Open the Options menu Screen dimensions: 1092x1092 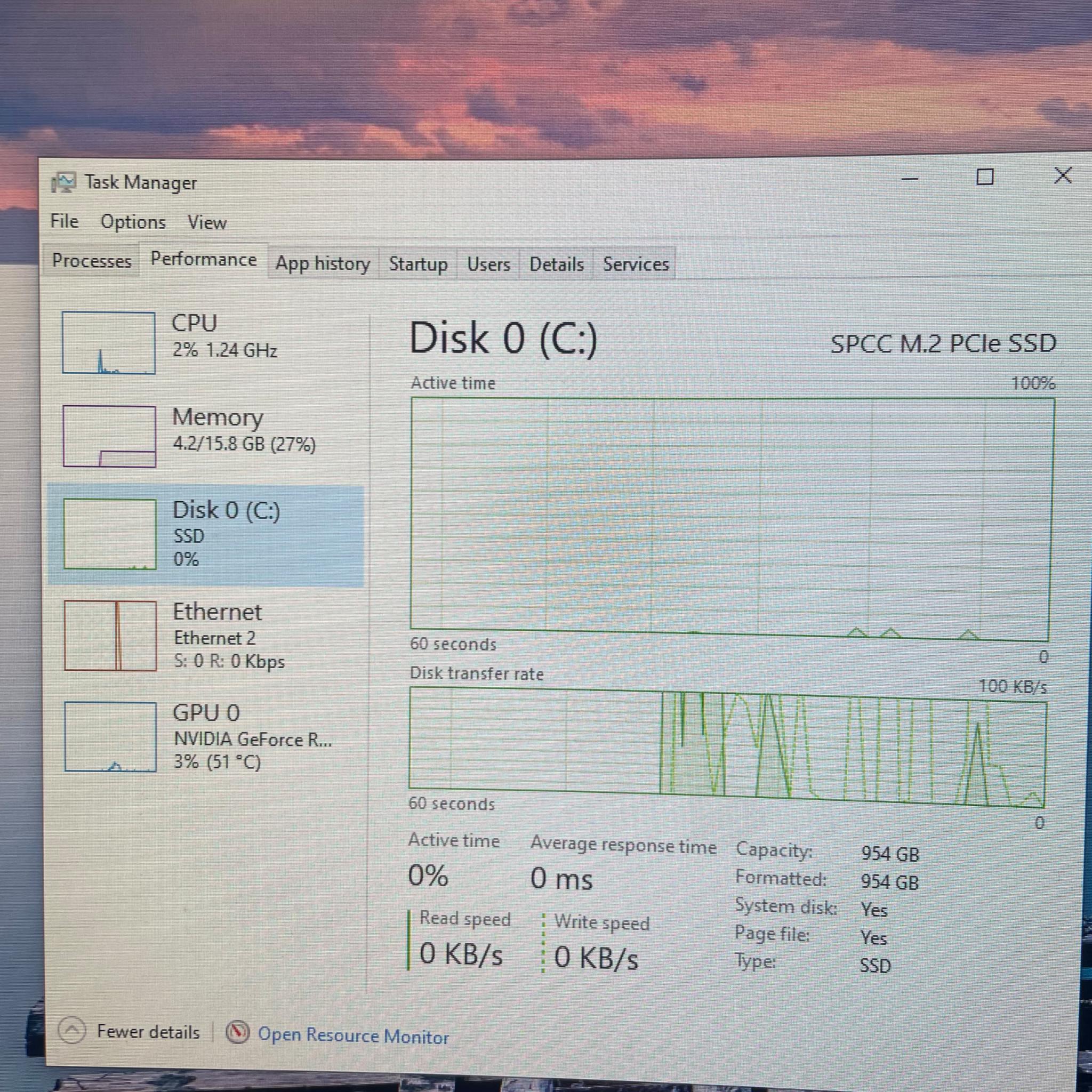coord(133,222)
